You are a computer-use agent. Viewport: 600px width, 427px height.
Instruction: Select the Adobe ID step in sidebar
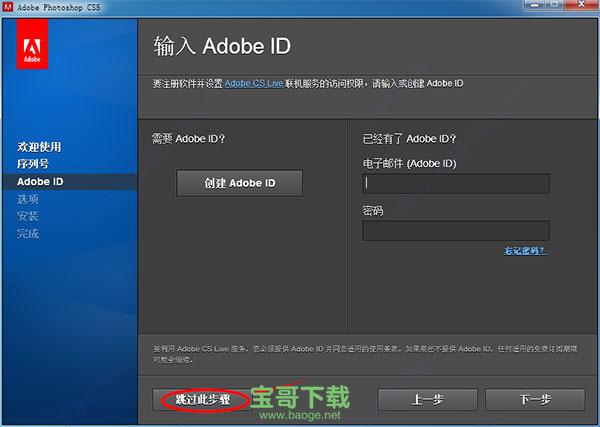(x=40, y=181)
